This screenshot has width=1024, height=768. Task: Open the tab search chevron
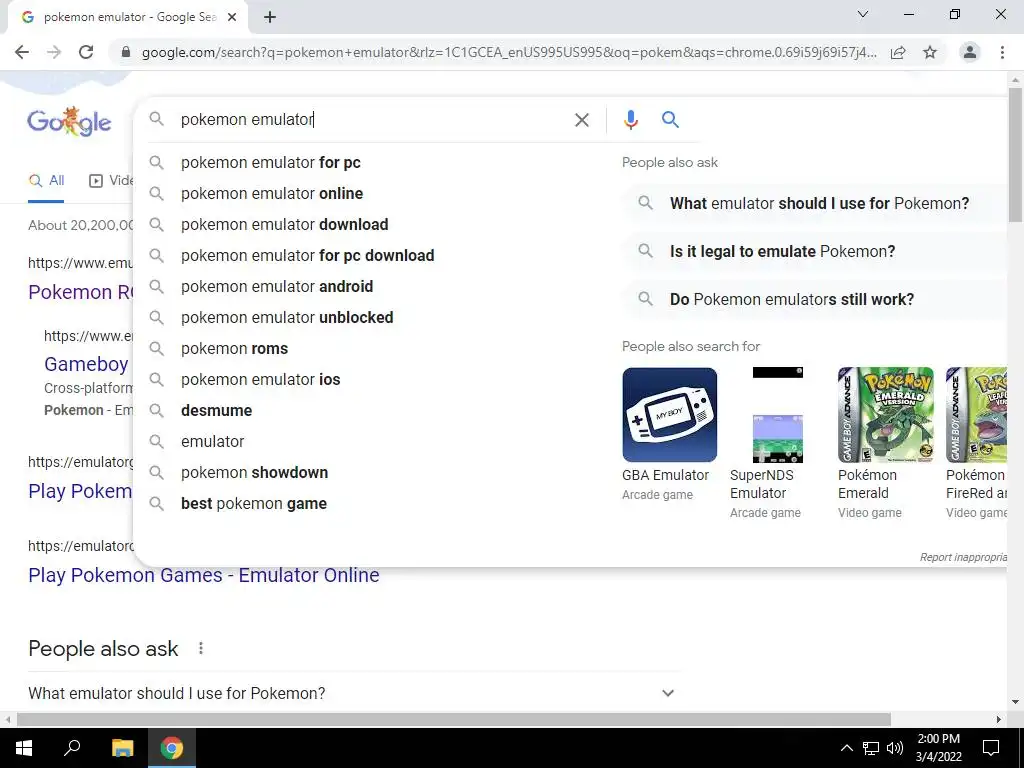click(x=863, y=14)
